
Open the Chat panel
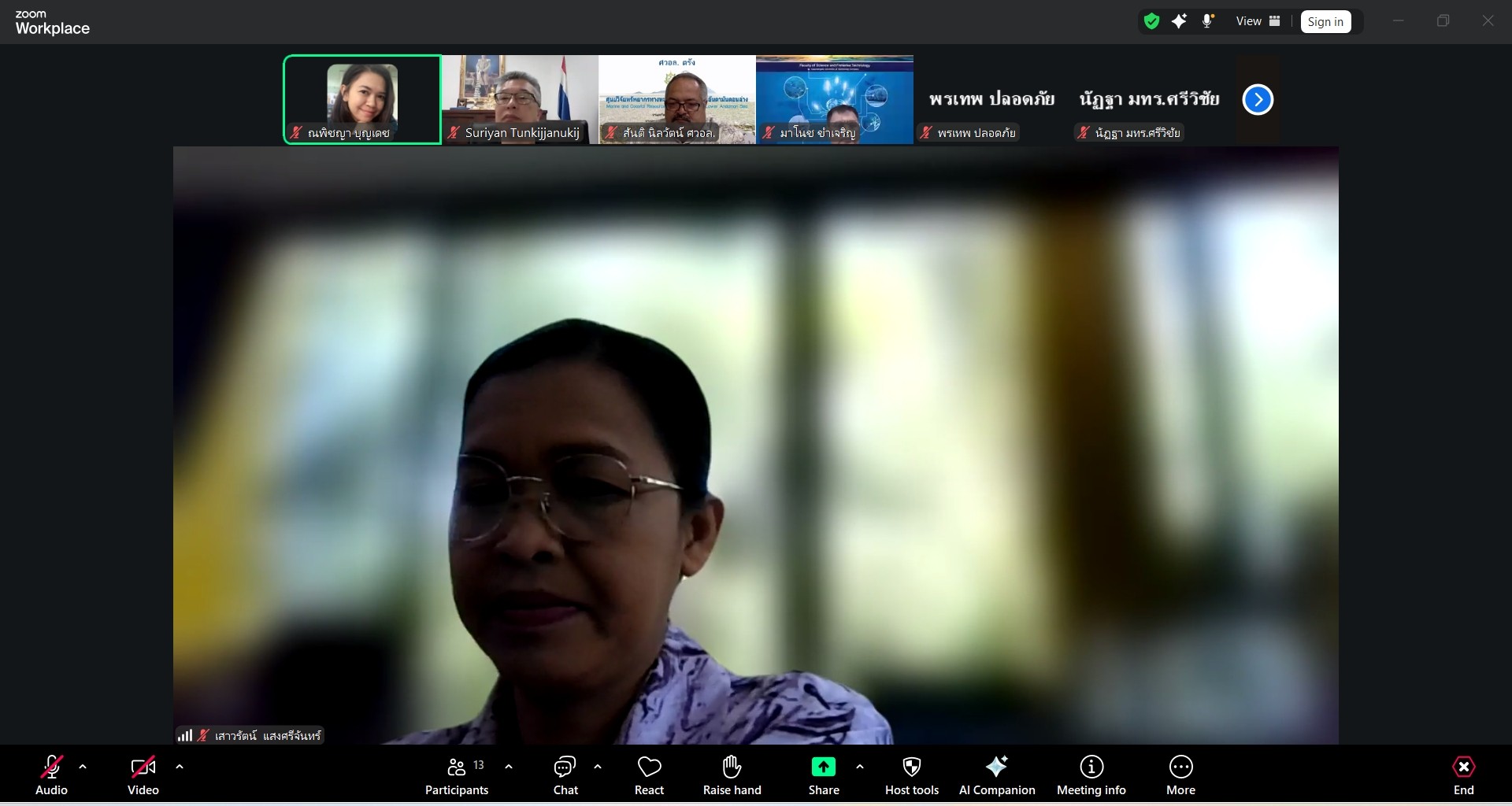pyautogui.click(x=565, y=775)
